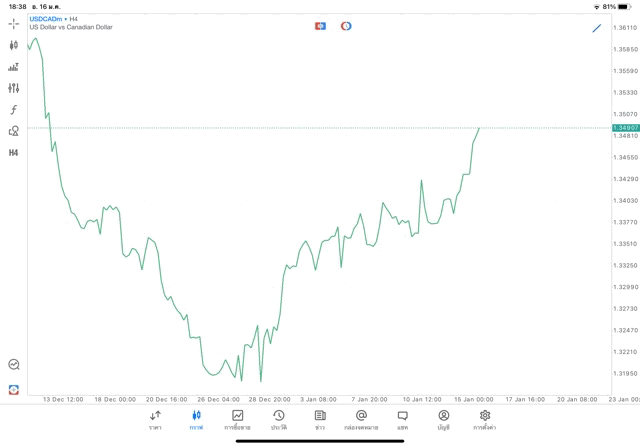
Task: Open the H4 timeframe selector in sidebar
Action: pyautogui.click(x=14, y=153)
